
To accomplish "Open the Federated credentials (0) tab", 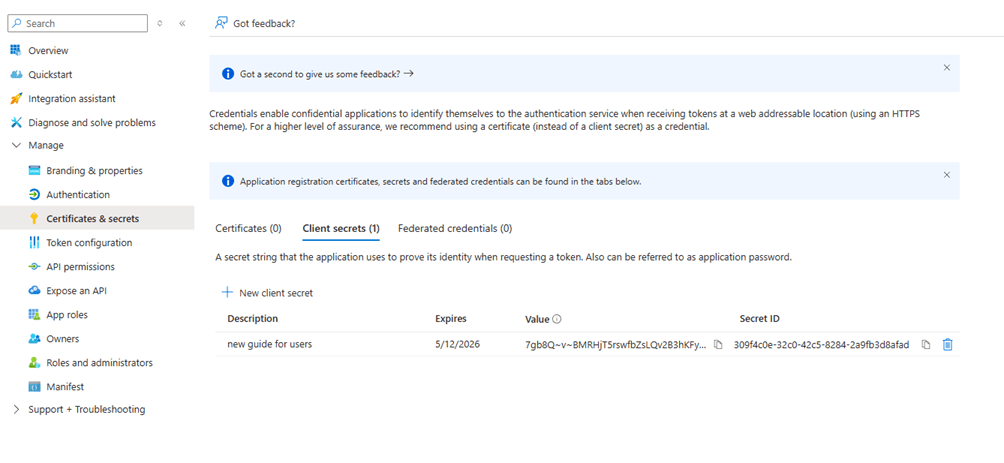I will (x=455, y=228).
